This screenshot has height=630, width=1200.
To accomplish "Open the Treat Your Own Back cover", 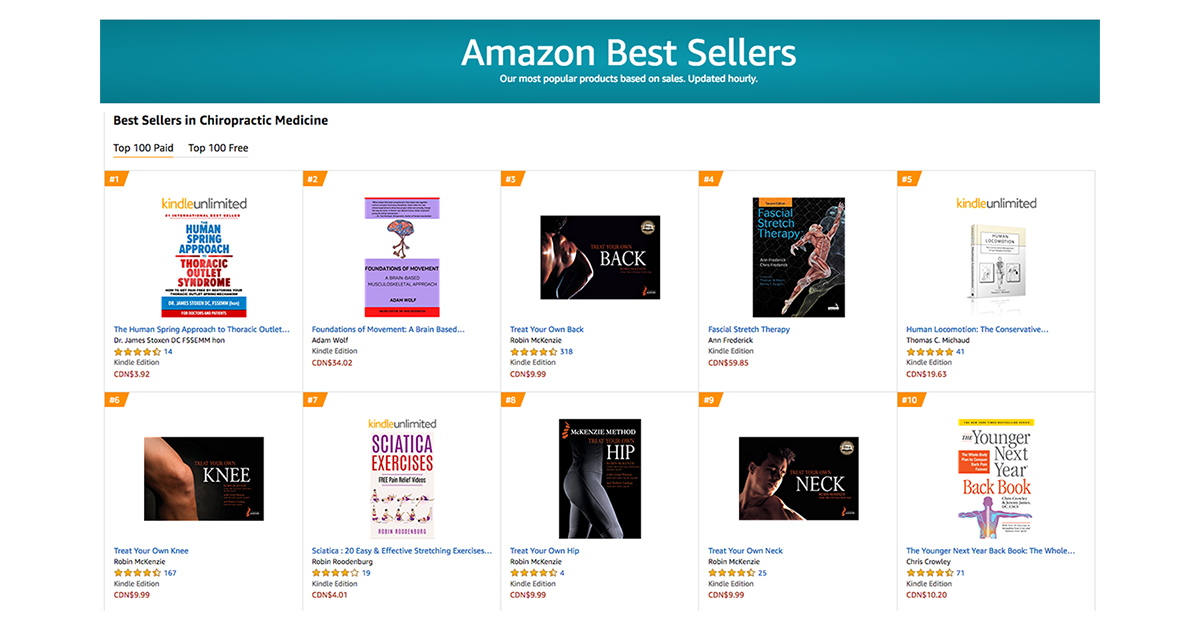I will click(600, 257).
